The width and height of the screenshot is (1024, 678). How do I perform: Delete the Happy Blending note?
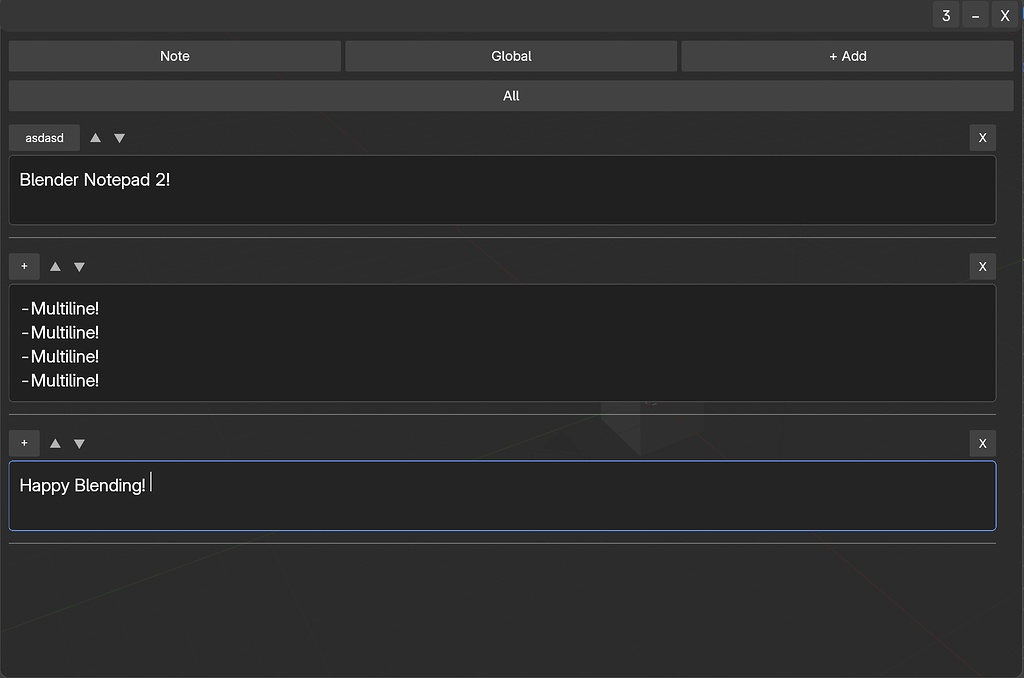pyautogui.click(x=982, y=444)
